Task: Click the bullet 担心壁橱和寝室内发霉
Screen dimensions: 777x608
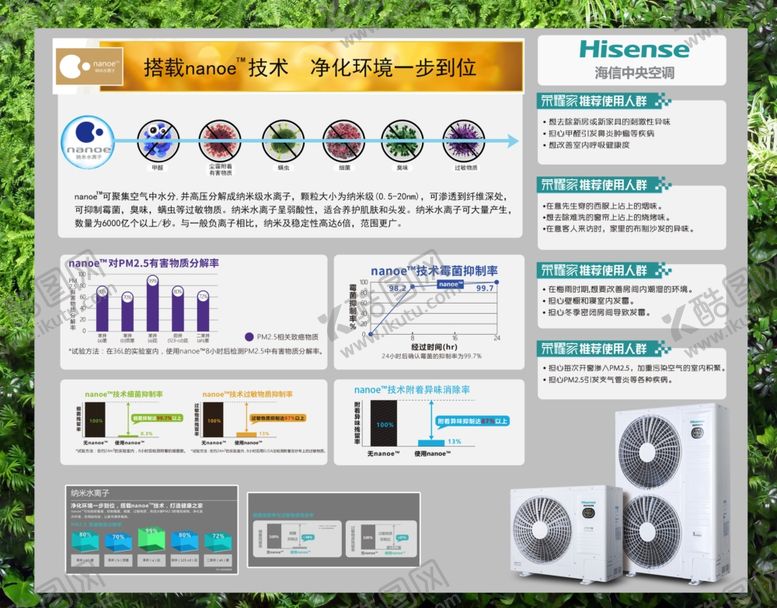Action: pos(589,301)
